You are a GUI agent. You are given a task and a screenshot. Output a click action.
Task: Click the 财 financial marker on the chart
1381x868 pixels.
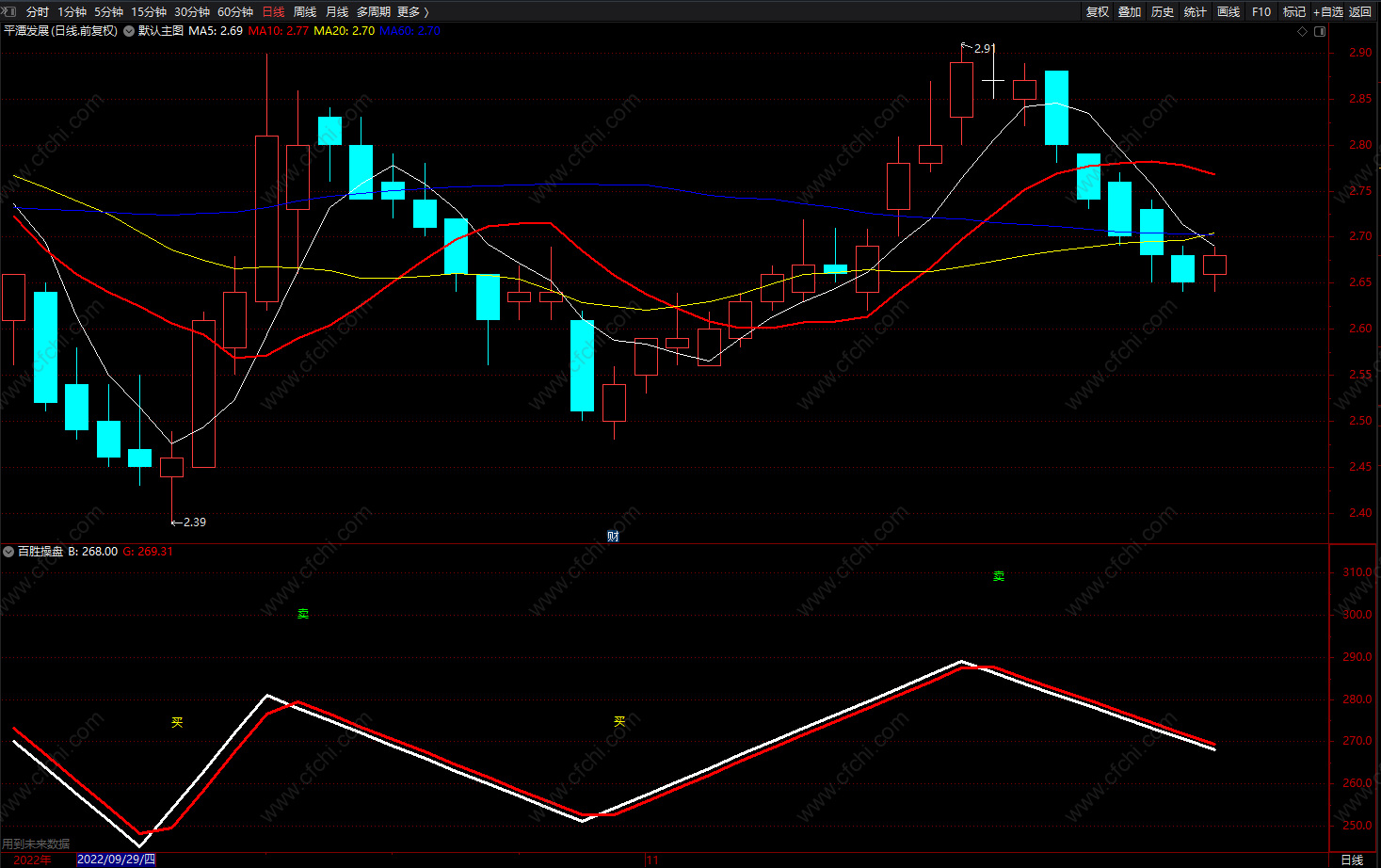tap(613, 537)
